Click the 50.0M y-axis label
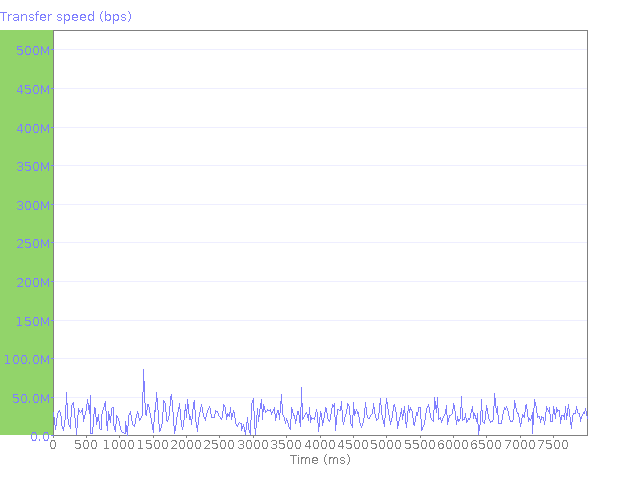The width and height of the screenshot is (640, 480). click(x=31, y=398)
